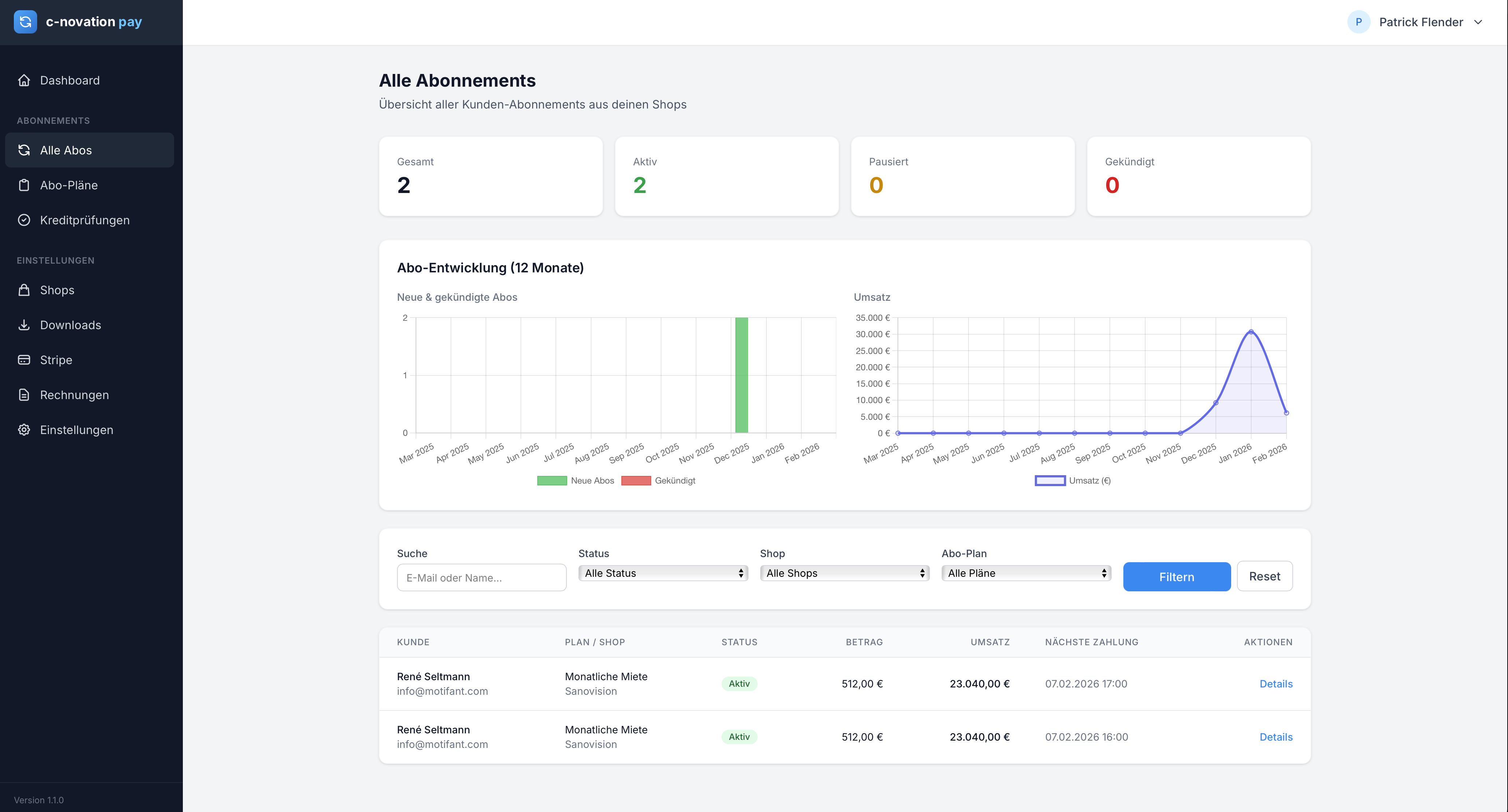
Task: Open Details for the 17:00 payment row
Action: click(x=1276, y=684)
